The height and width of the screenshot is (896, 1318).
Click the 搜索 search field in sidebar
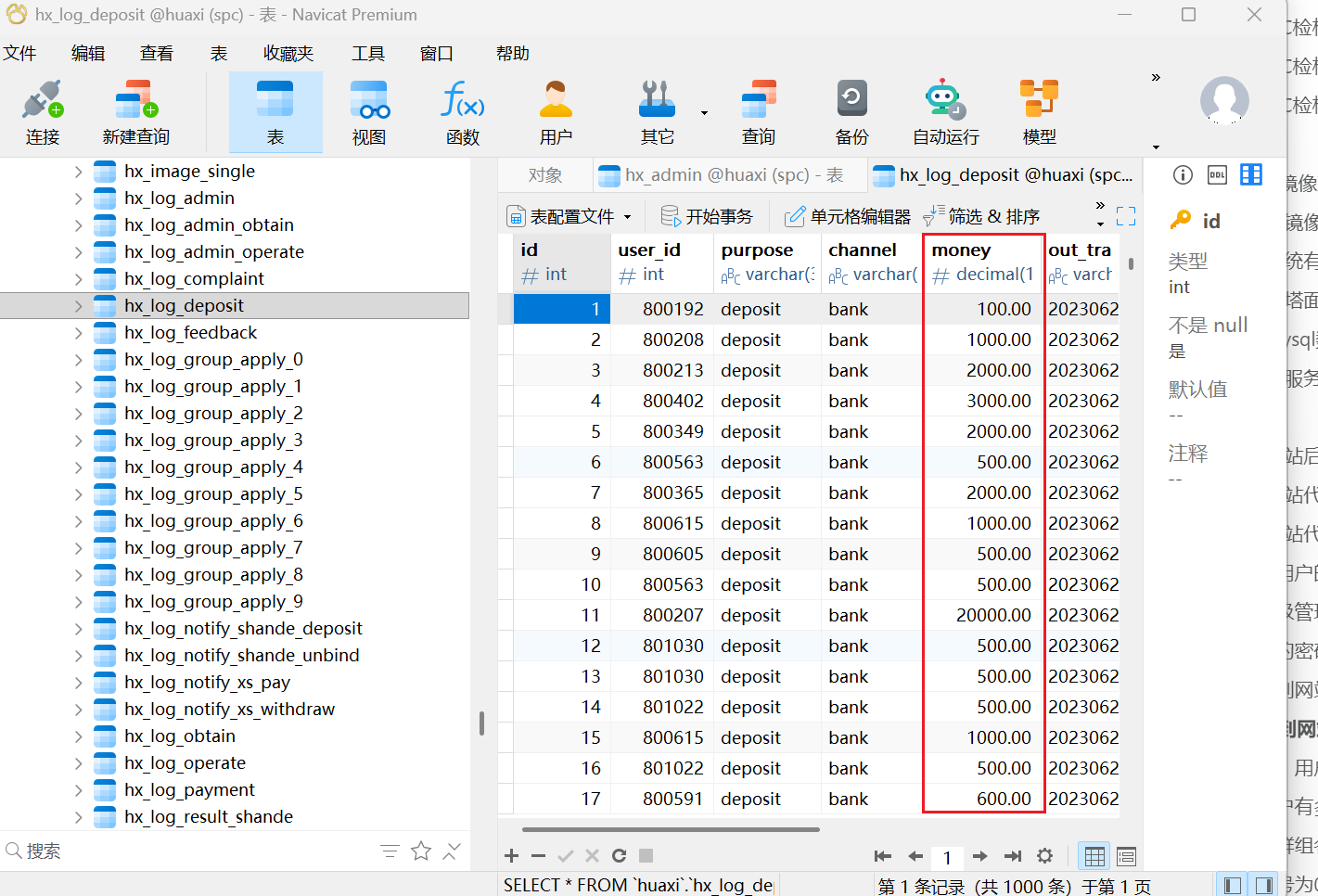click(x=186, y=851)
